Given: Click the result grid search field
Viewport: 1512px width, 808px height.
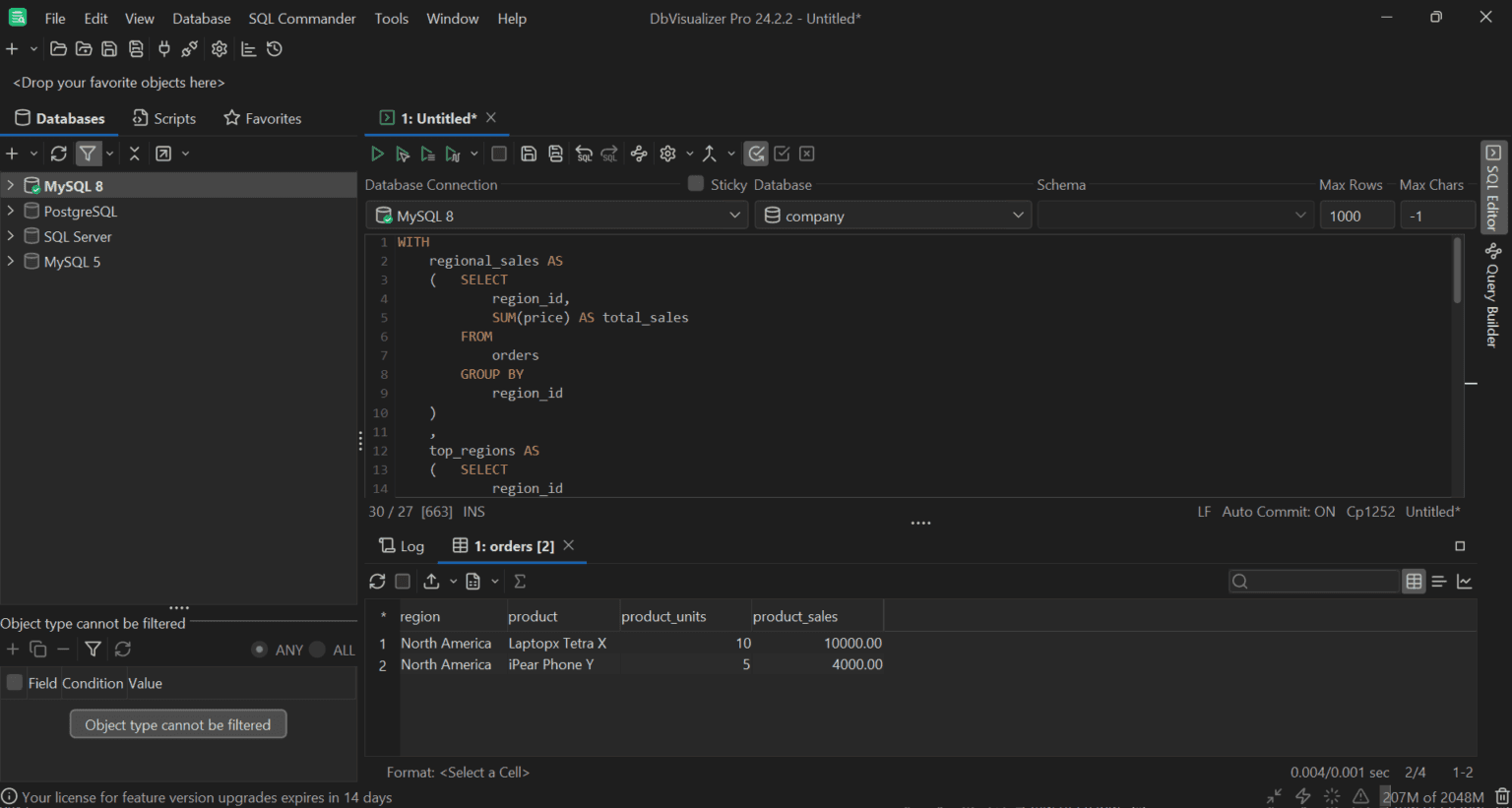Looking at the screenshot, I should tap(1314, 582).
